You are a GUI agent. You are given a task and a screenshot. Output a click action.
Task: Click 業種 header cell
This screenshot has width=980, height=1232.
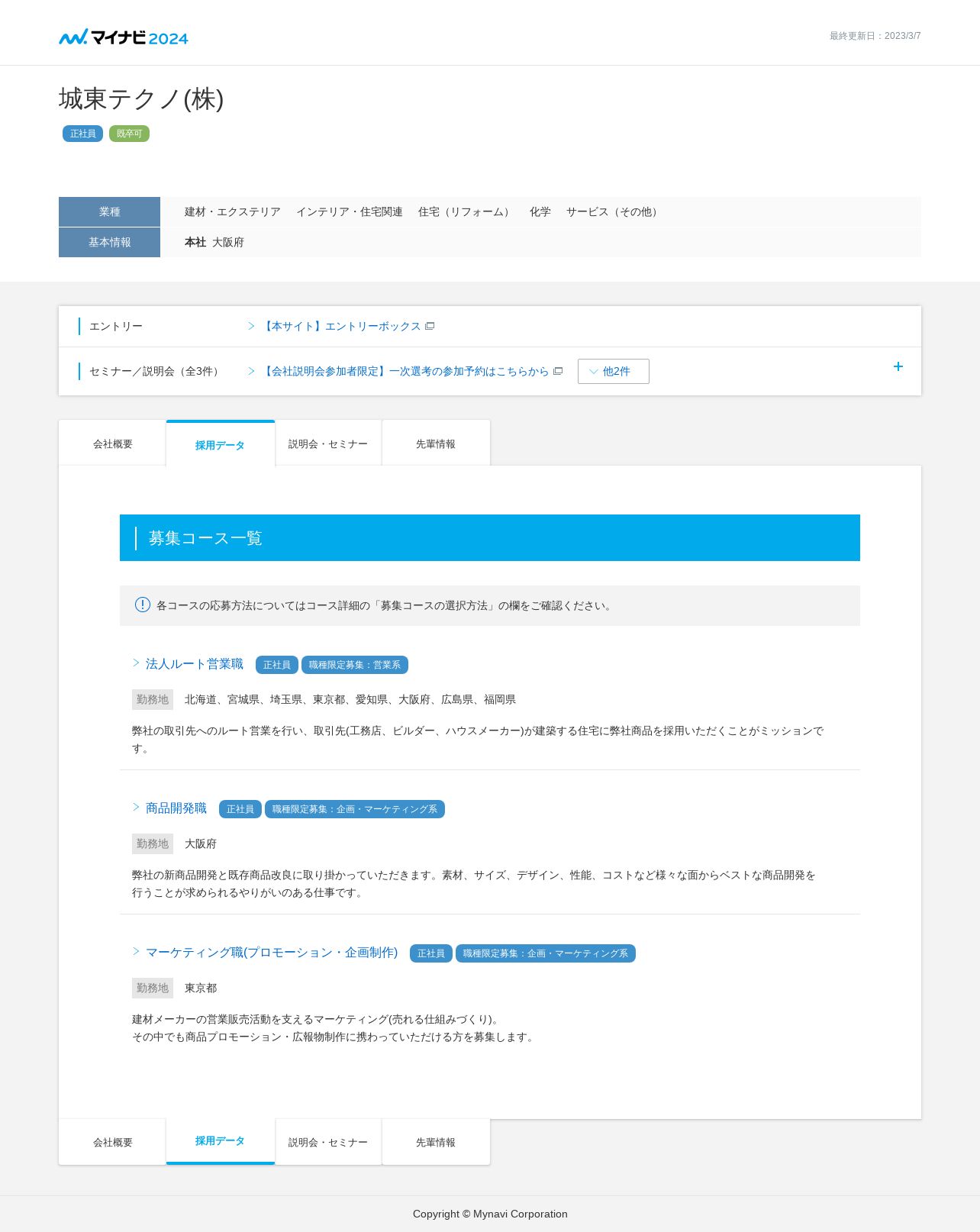click(x=109, y=211)
